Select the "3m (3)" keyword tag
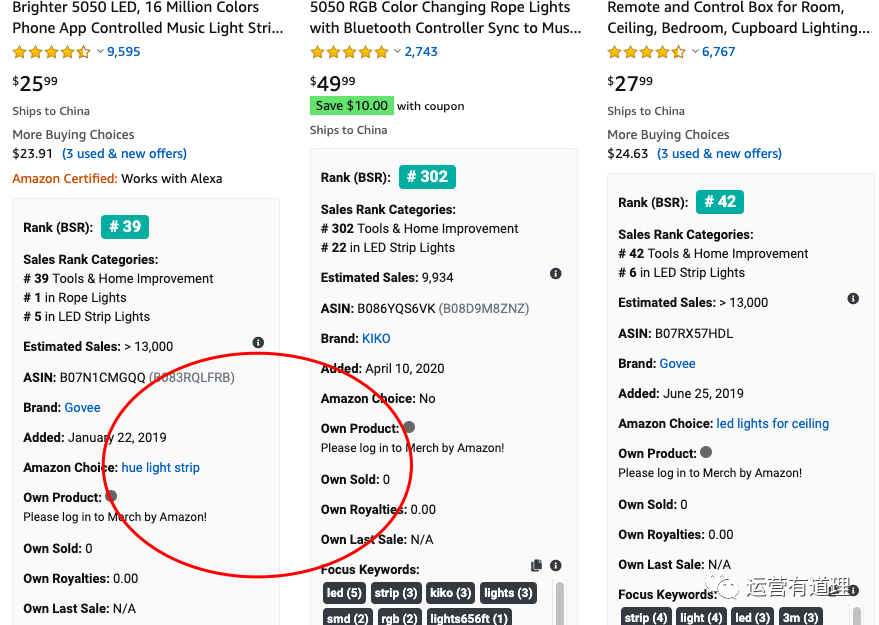 (x=799, y=618)
